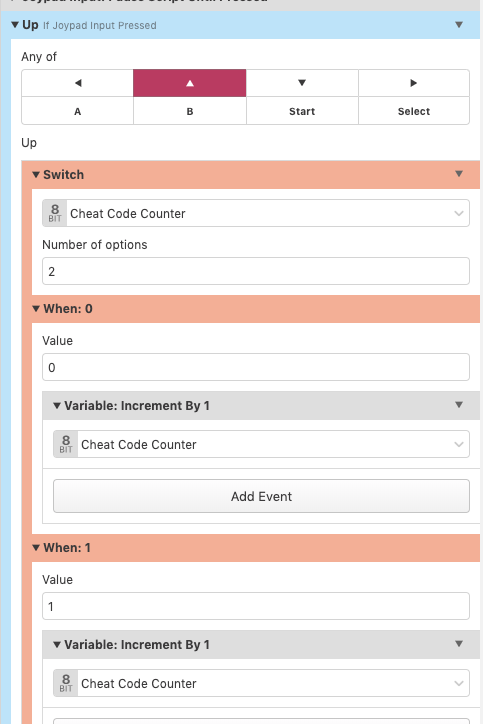Deselect the up arrow joypad button
This screenshot has width=483, height=724.
click(x=190, y=83)
